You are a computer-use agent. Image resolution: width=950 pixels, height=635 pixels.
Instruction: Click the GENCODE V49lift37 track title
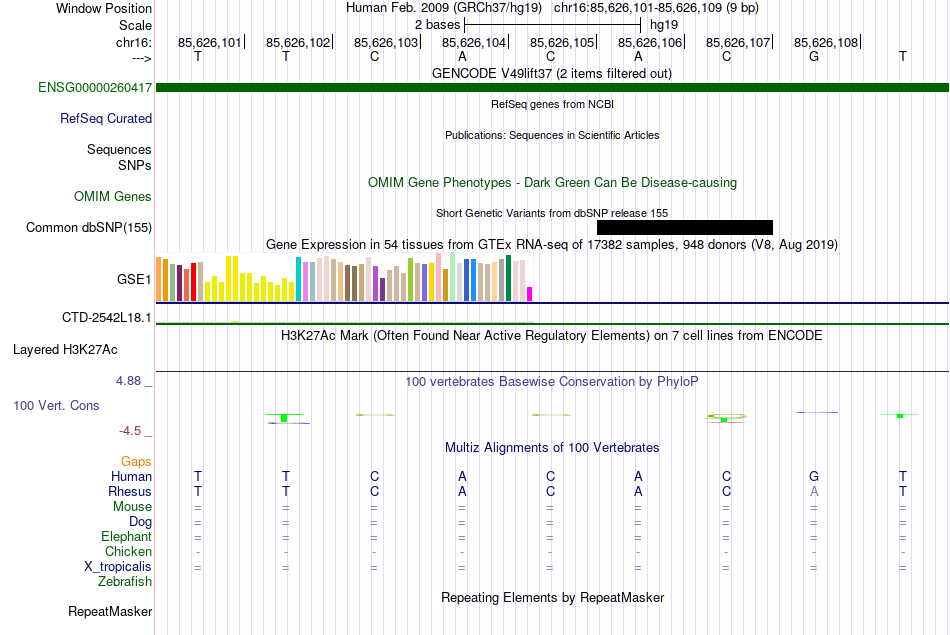(x=552, y=74)
